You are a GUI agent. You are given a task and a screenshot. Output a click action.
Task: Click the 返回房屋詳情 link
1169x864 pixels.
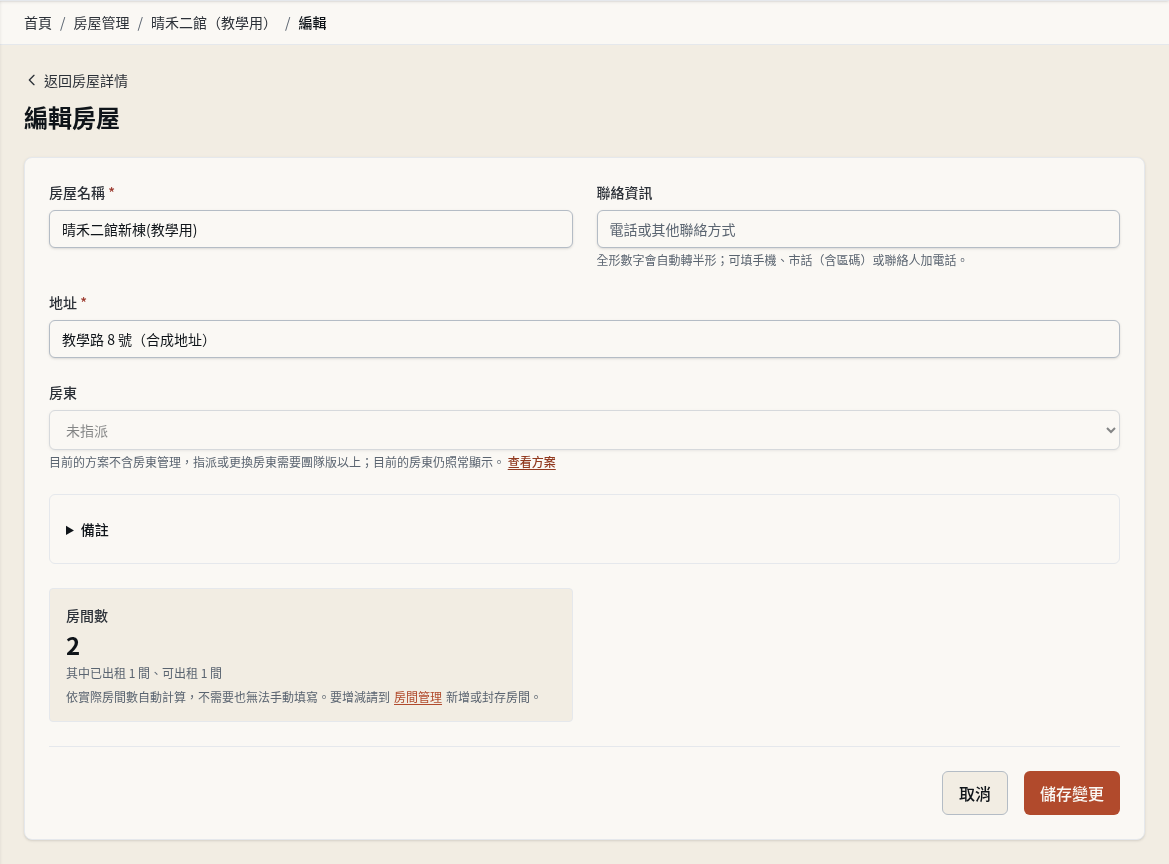click(86, 81)
